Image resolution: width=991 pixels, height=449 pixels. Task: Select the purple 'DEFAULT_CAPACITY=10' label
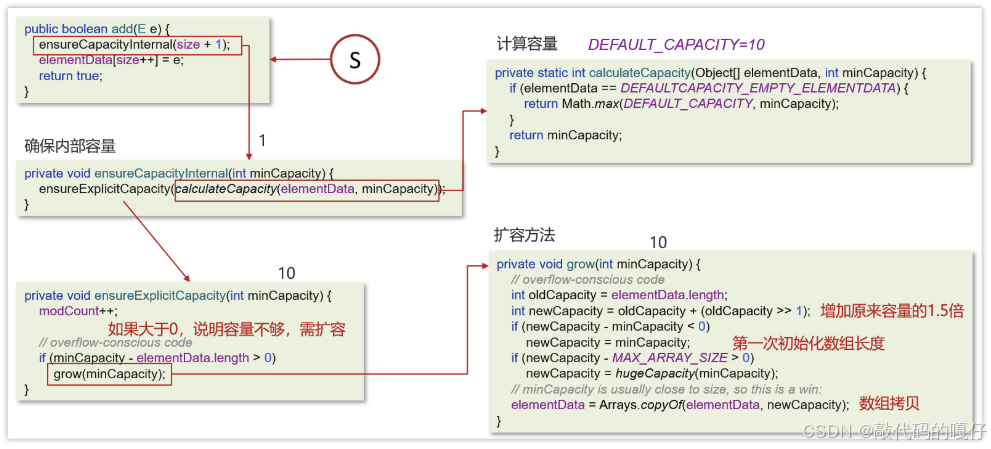point(676,44)
